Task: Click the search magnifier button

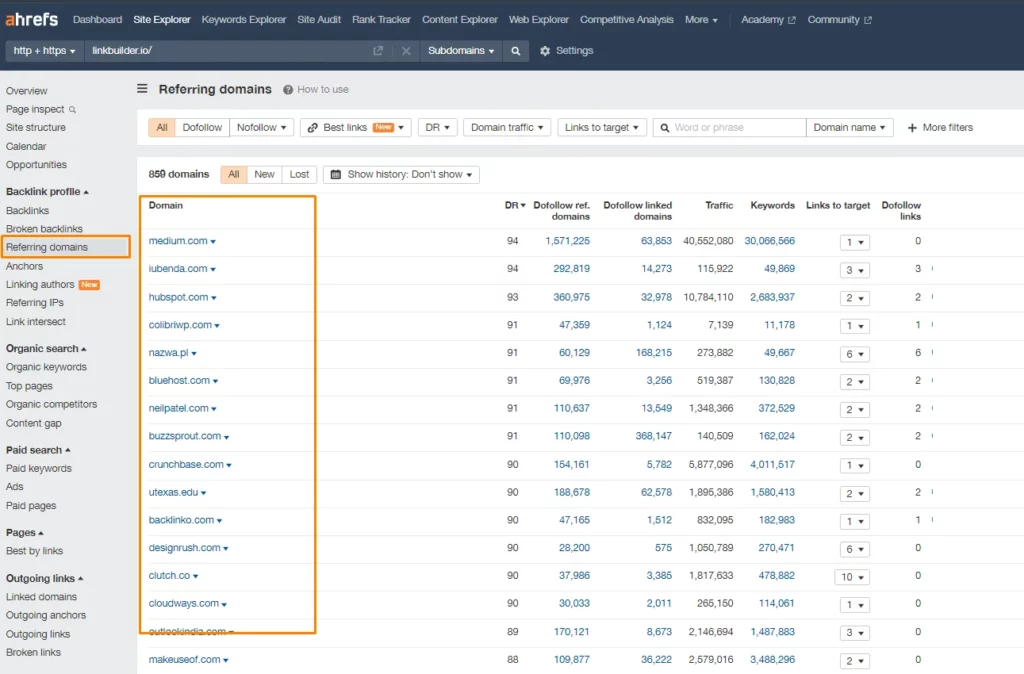Action: (x=515, y=50)
